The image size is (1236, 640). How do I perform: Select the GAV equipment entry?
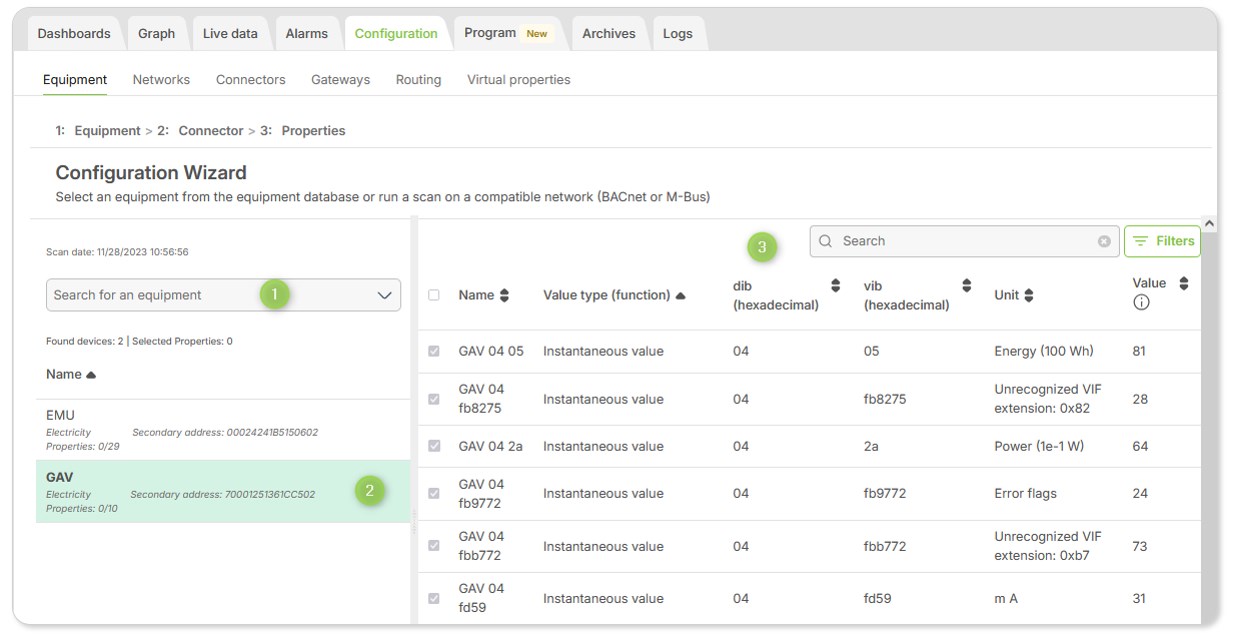[223, 492]
